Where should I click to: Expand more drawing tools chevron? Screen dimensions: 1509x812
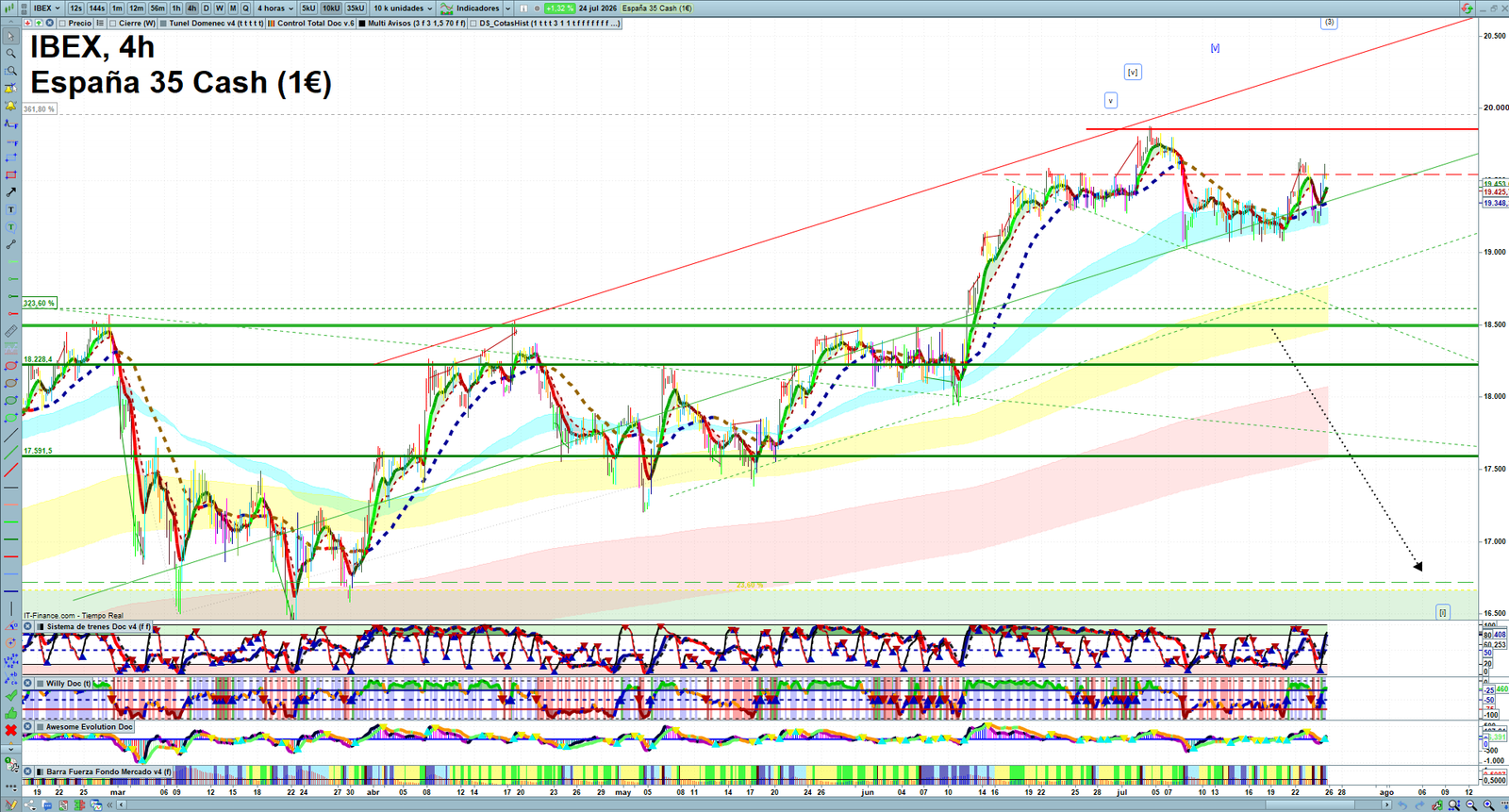[x=11, y=749]
